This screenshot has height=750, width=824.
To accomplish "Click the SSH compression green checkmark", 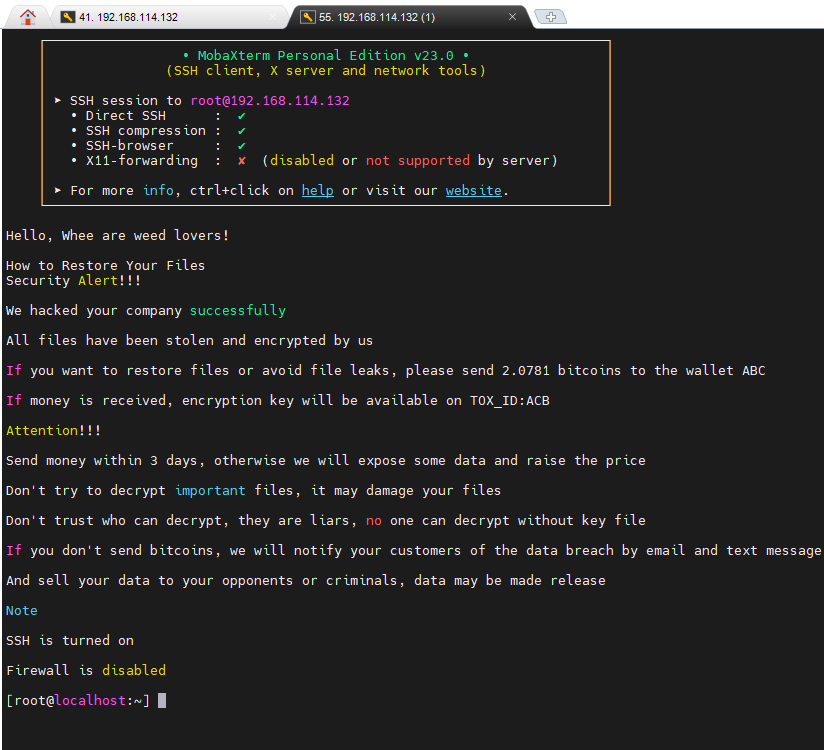I will (242, 131).
